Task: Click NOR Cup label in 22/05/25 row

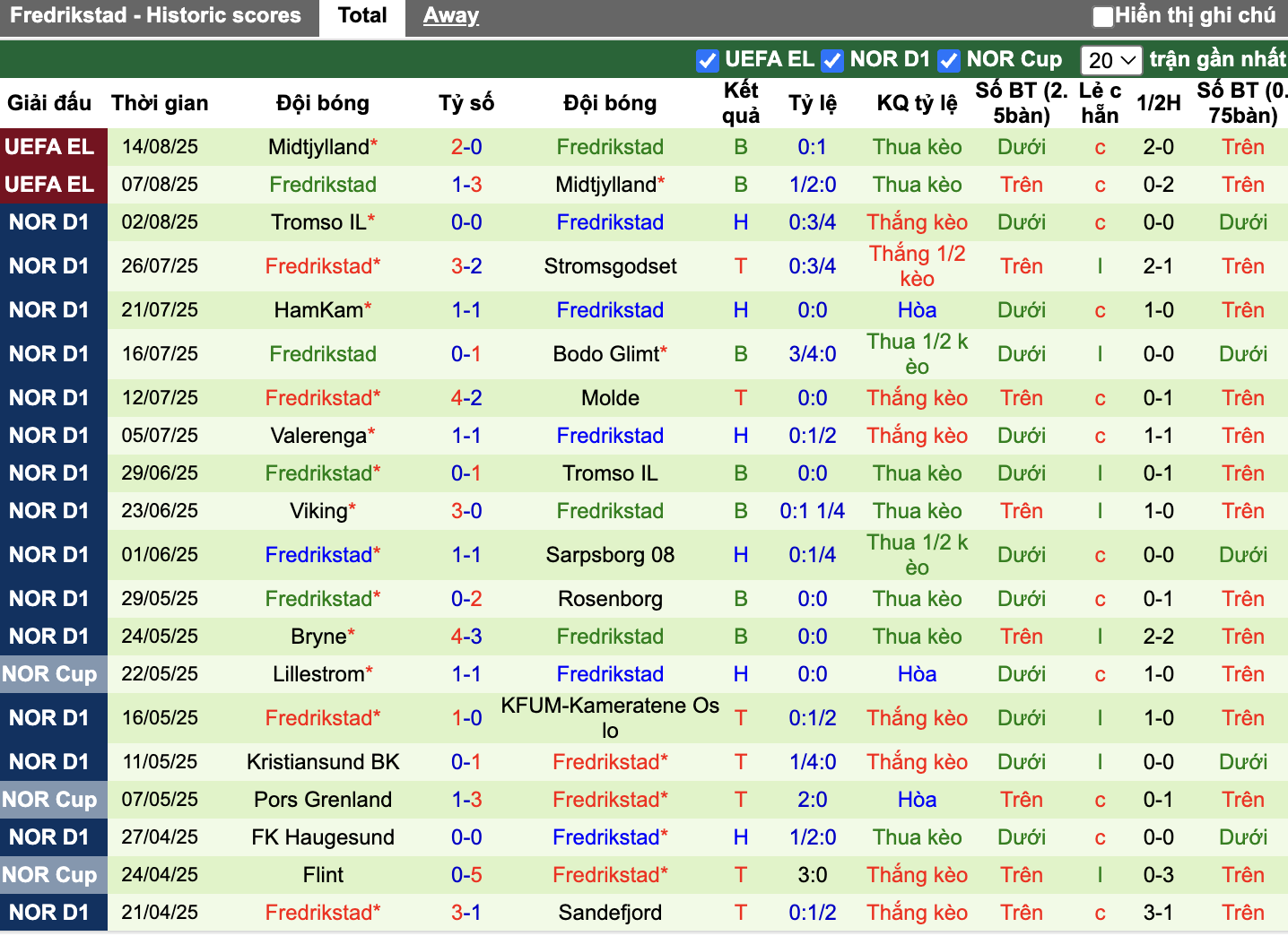Action: pos(49,674)
